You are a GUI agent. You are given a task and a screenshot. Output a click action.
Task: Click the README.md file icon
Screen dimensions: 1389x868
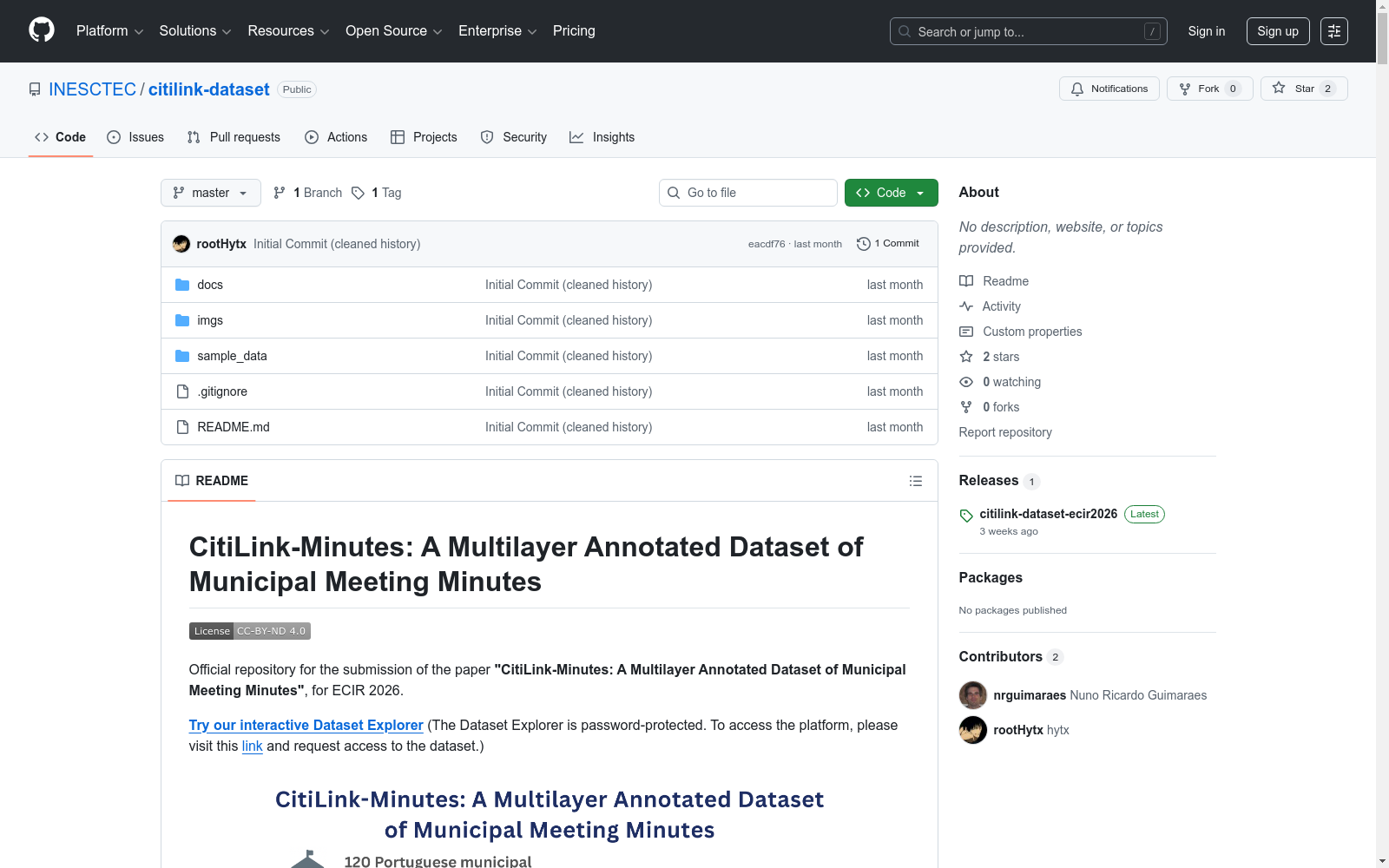click(x=182, y=427)
